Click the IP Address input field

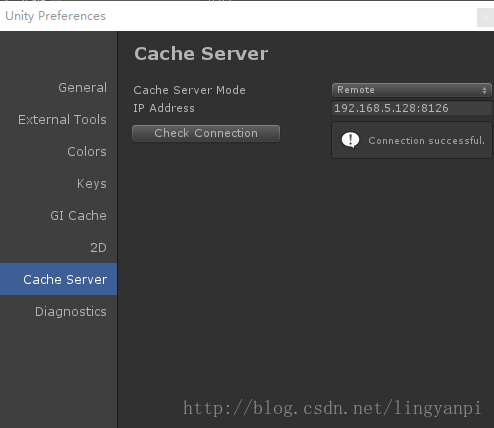412,108
